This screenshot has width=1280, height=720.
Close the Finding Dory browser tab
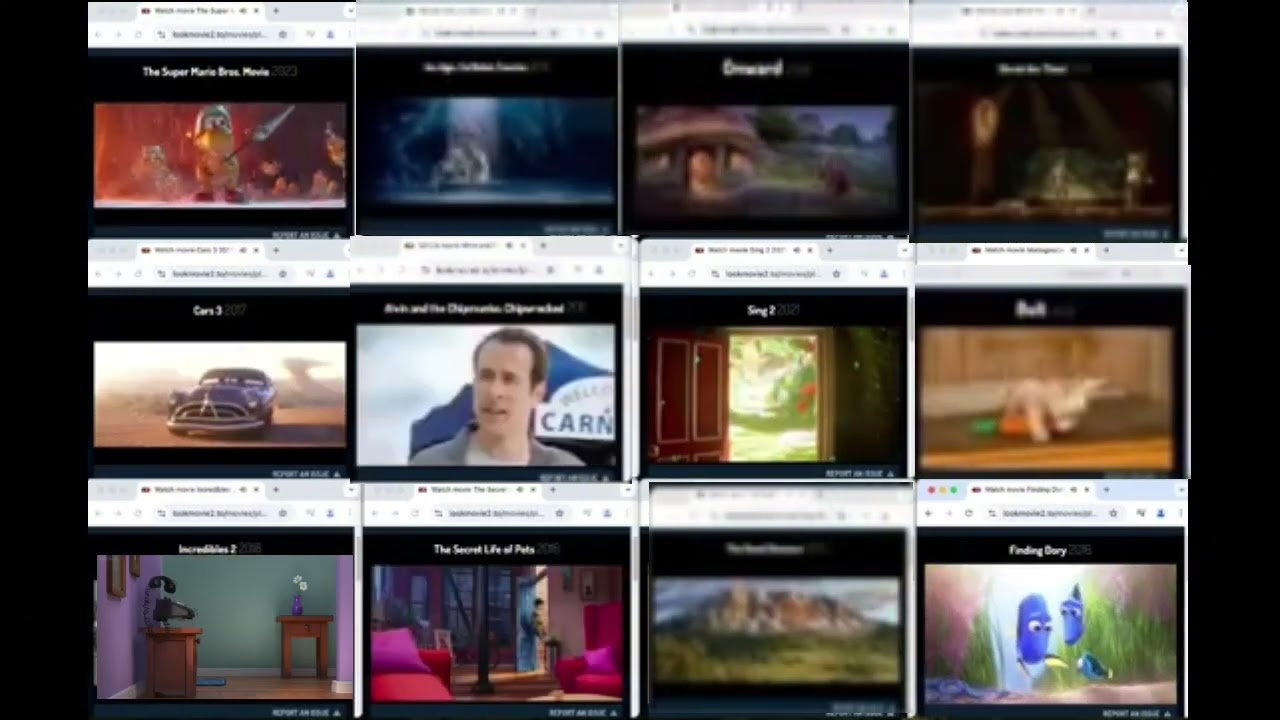pos(1087,490)
